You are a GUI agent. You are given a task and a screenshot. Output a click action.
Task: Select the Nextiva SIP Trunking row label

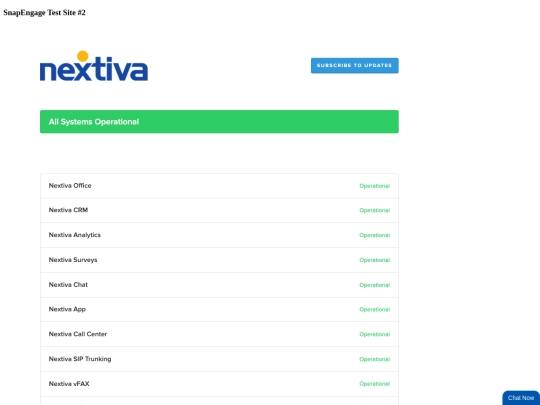point(80,359)
